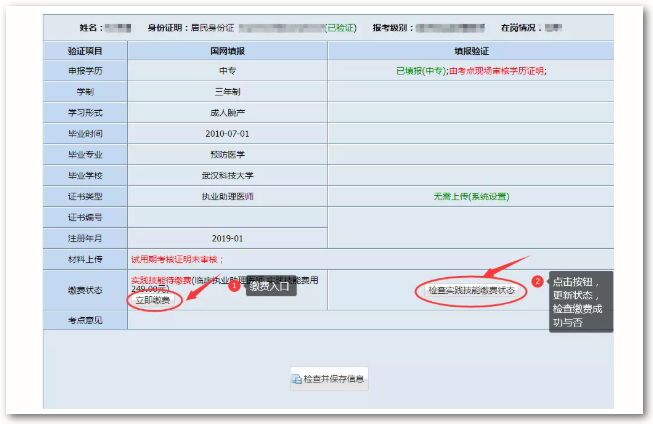Click the 点击按钮更新状态 callout note
This screenshot has height=424, width=653.
580,302
